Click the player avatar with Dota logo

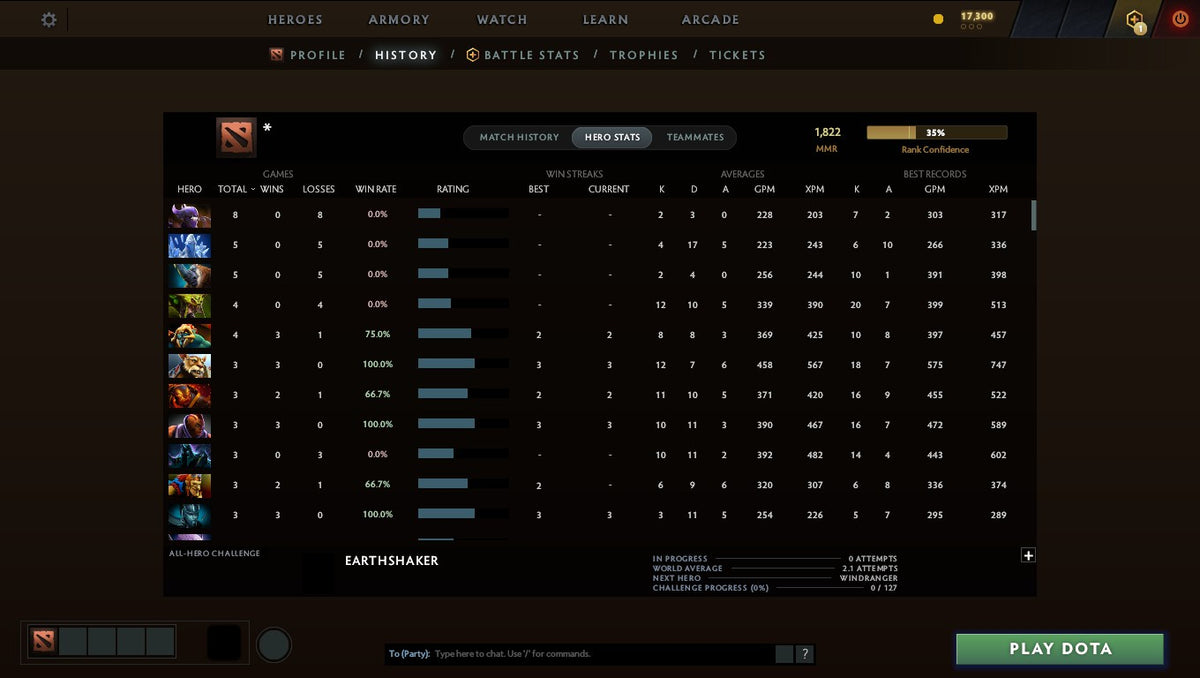tap(236, 137)
